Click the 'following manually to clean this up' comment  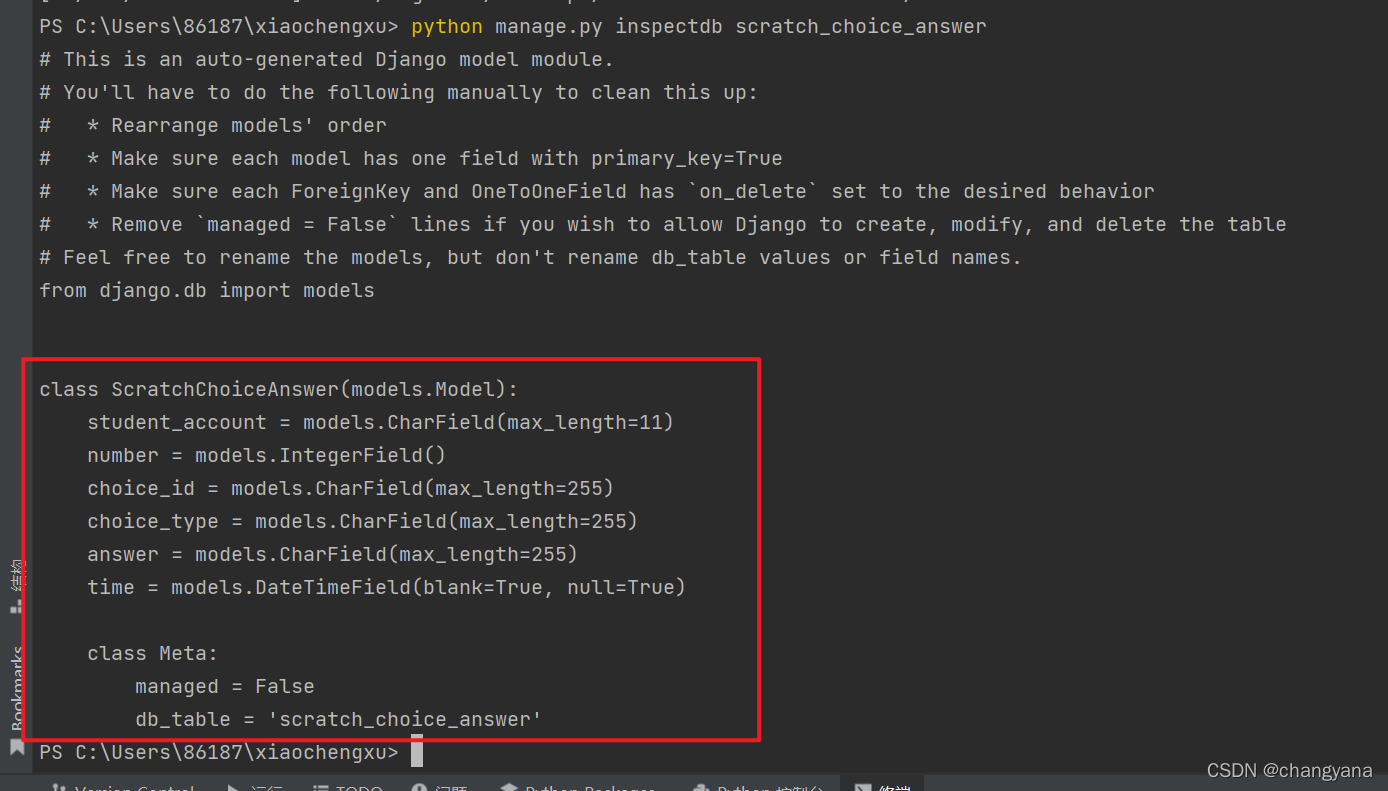pos(399,92)
